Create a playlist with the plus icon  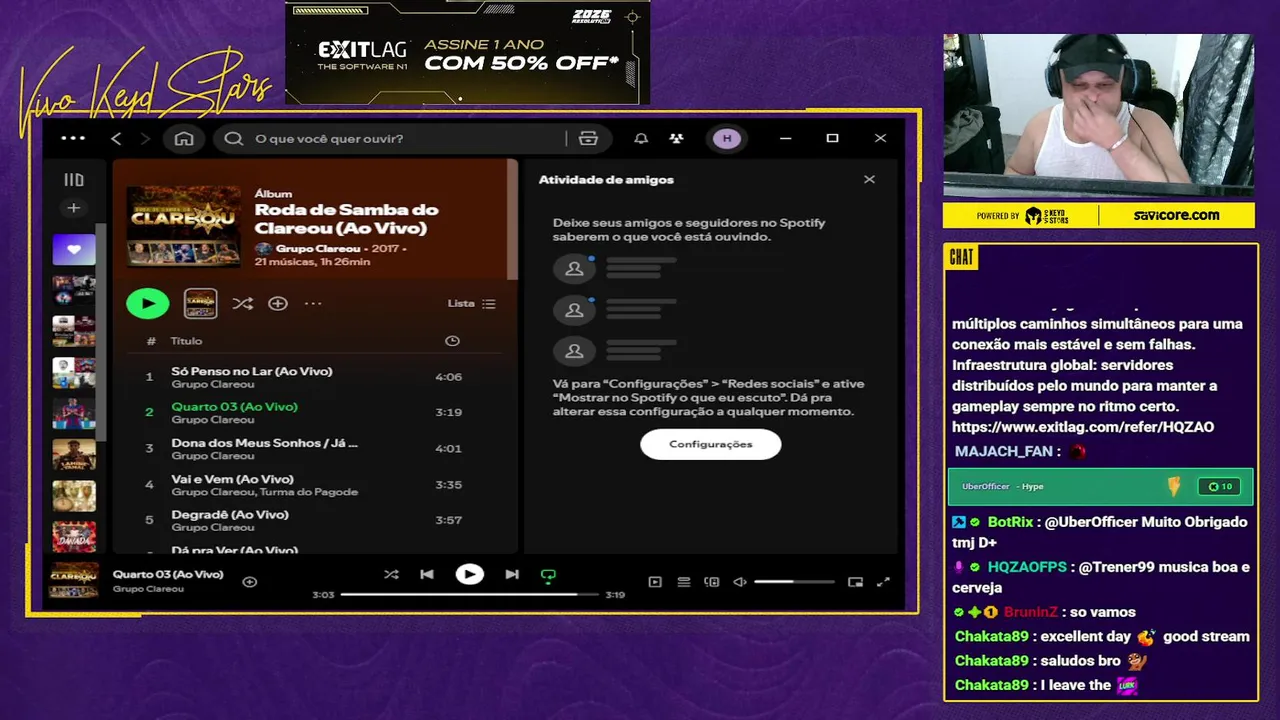pyautogui.click(x=73, y=208)
